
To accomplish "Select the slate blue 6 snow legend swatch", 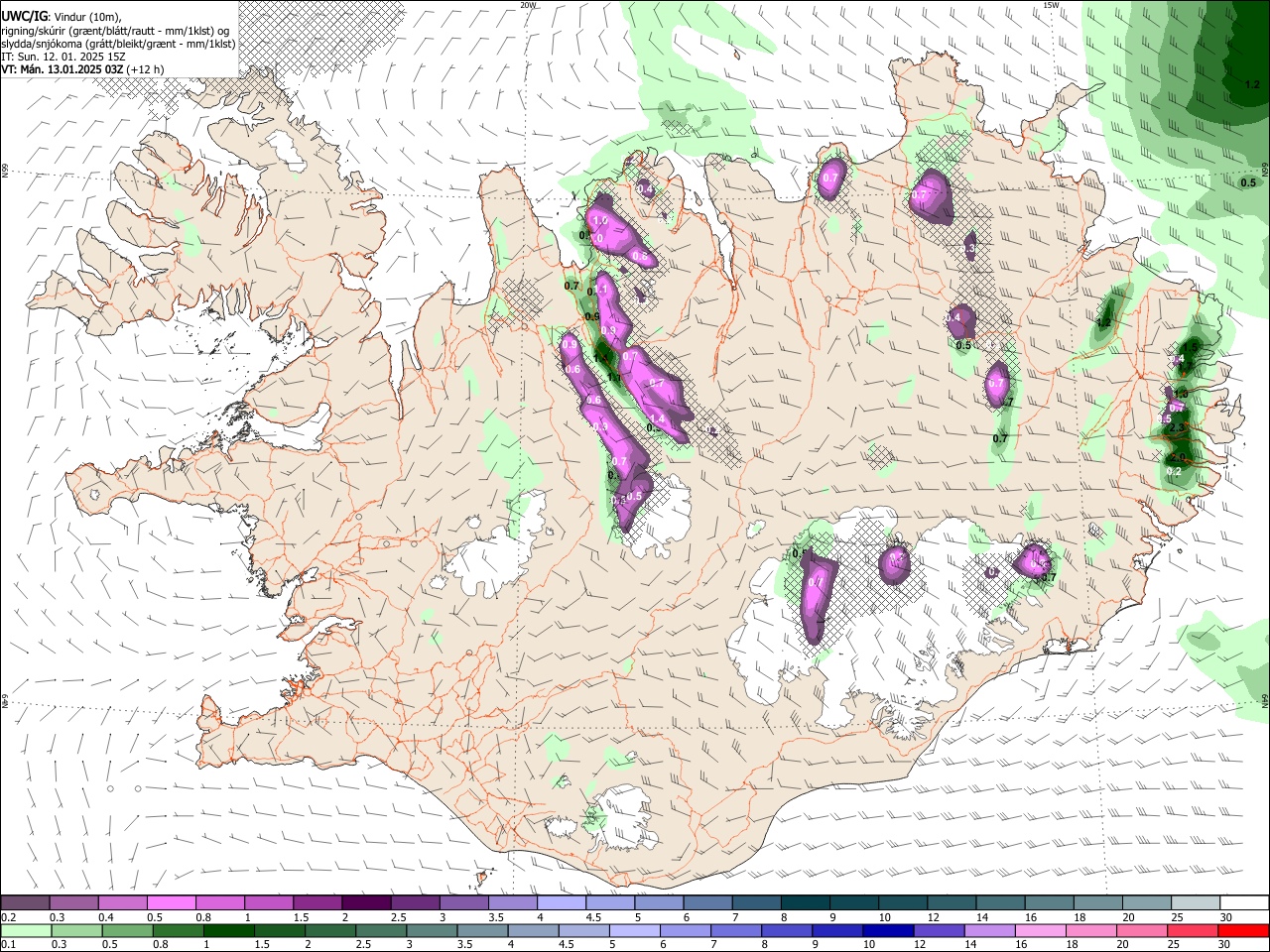I will click(x=708, y=902).
